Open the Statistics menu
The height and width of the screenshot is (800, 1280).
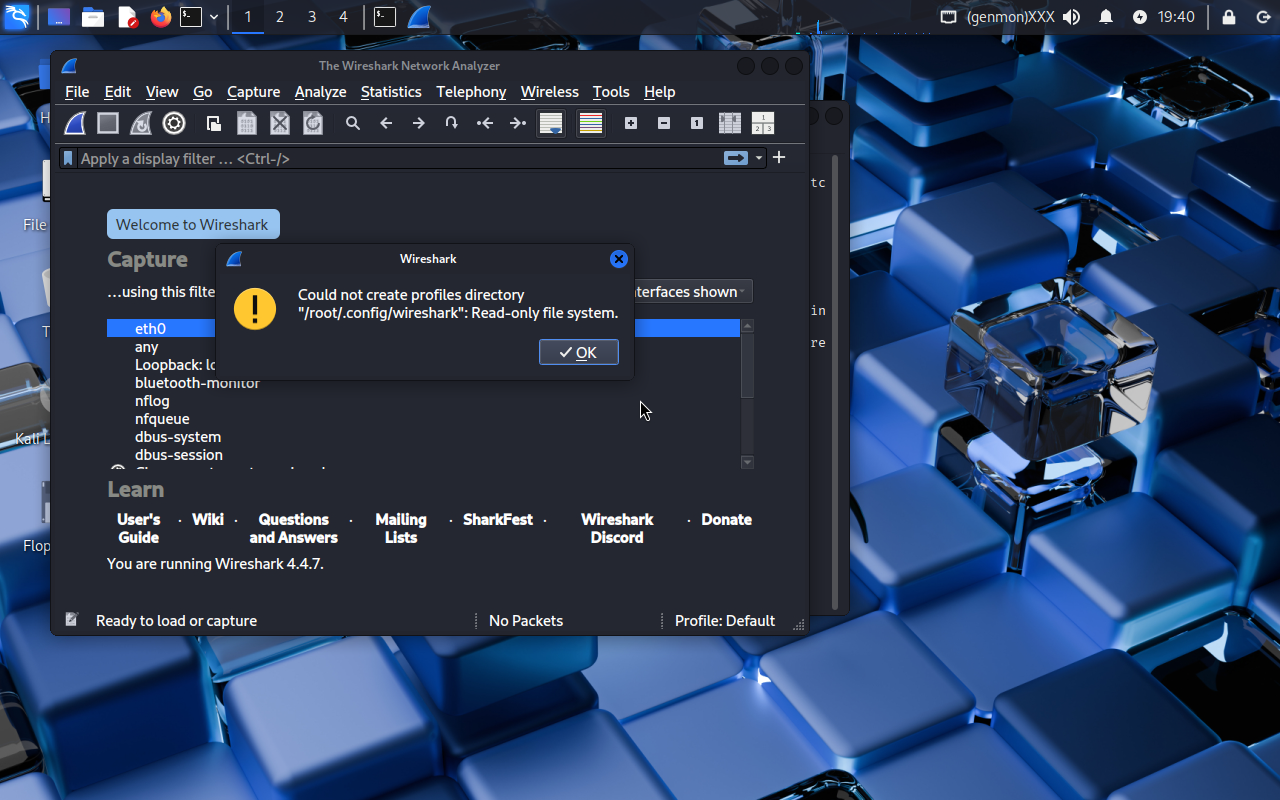pyautogui.click(x=391, y=91)
